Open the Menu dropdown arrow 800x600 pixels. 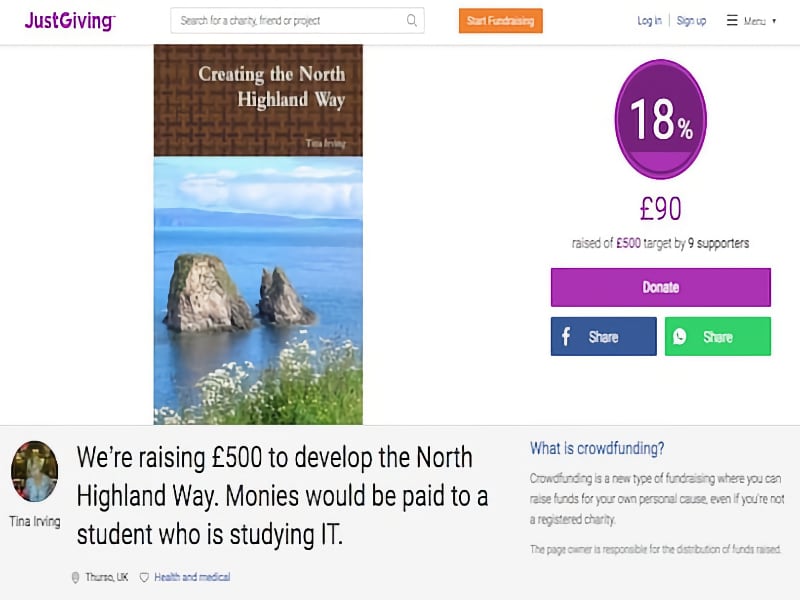pos(773,20)
